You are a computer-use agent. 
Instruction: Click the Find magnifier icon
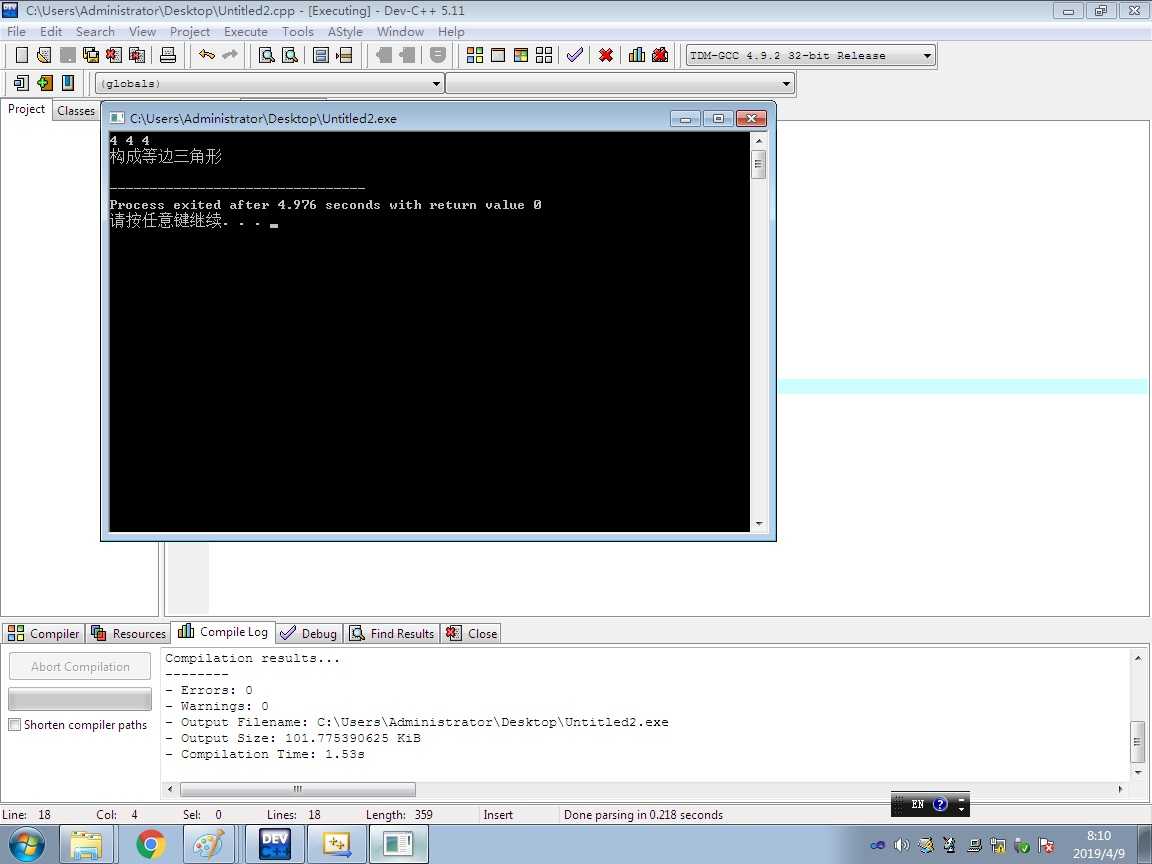[x=267, y=55]
